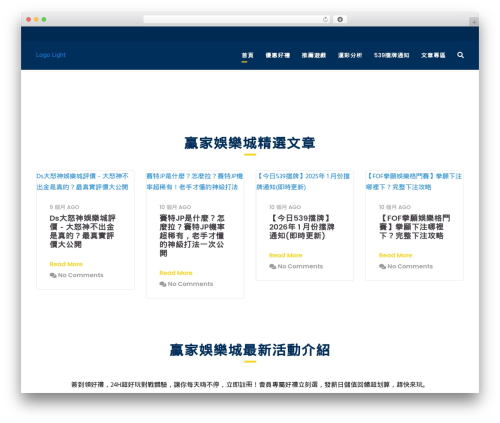
Task: Click comments icon on 今日539擋牌 card
Action: coord(273,266)
